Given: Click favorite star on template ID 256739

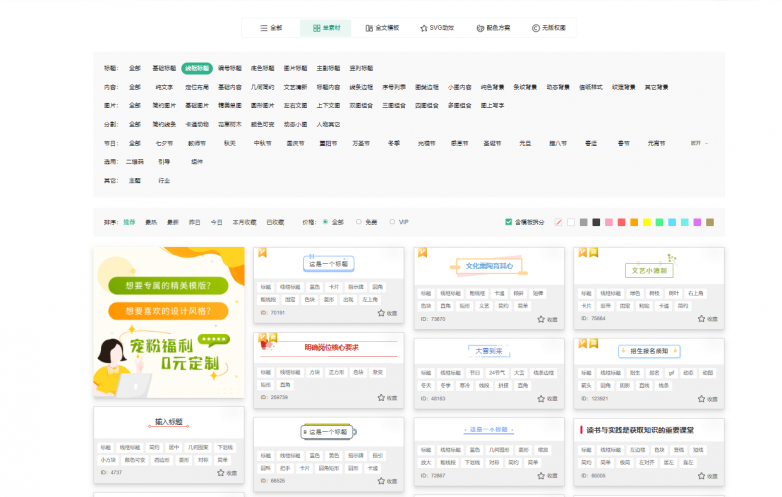Looking at the screenshot, I should [x=381, y=397].
